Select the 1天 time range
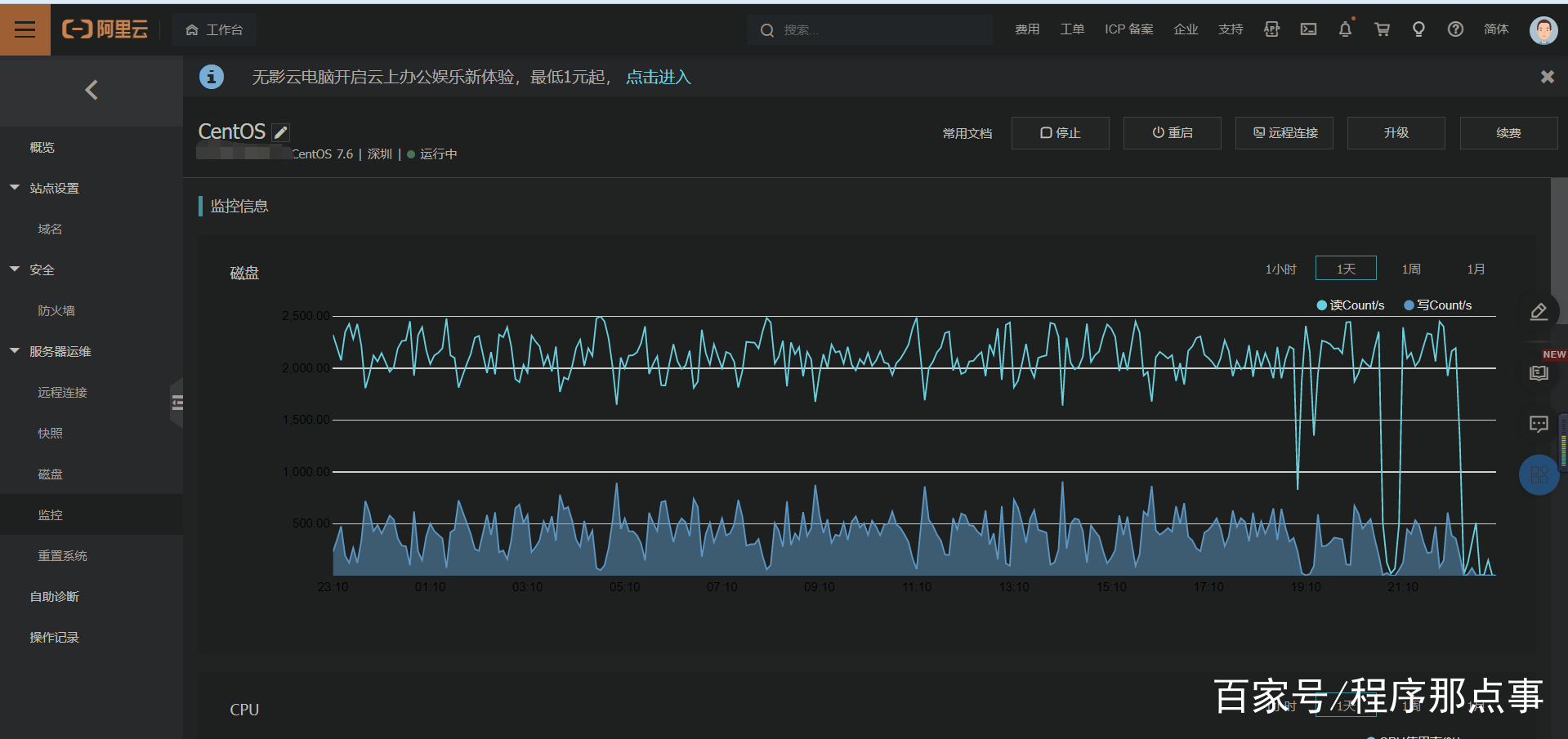The height and width of the screenshot is (739, 1568). tap(1346, 269)
